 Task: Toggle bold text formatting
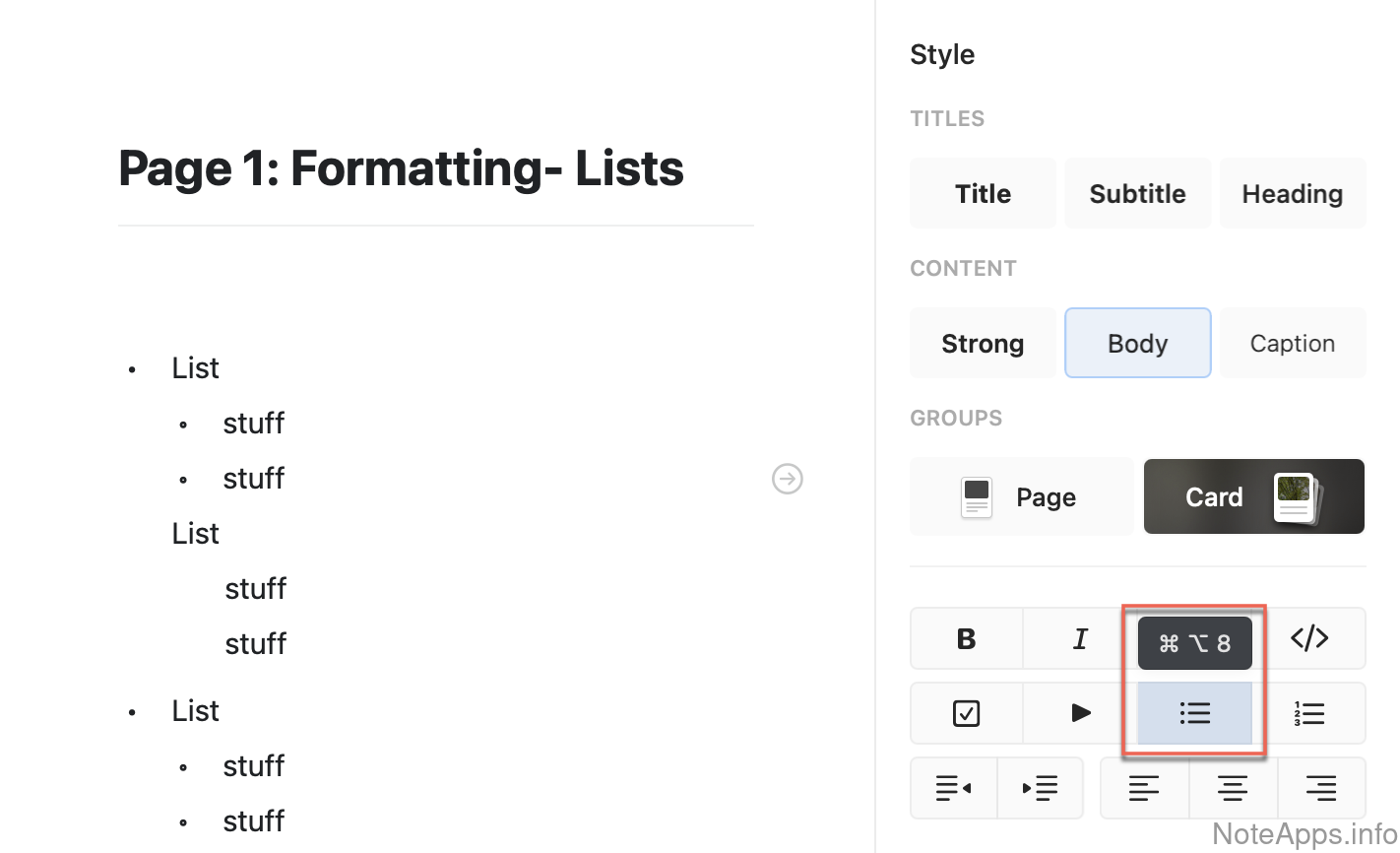click(966, 639)
